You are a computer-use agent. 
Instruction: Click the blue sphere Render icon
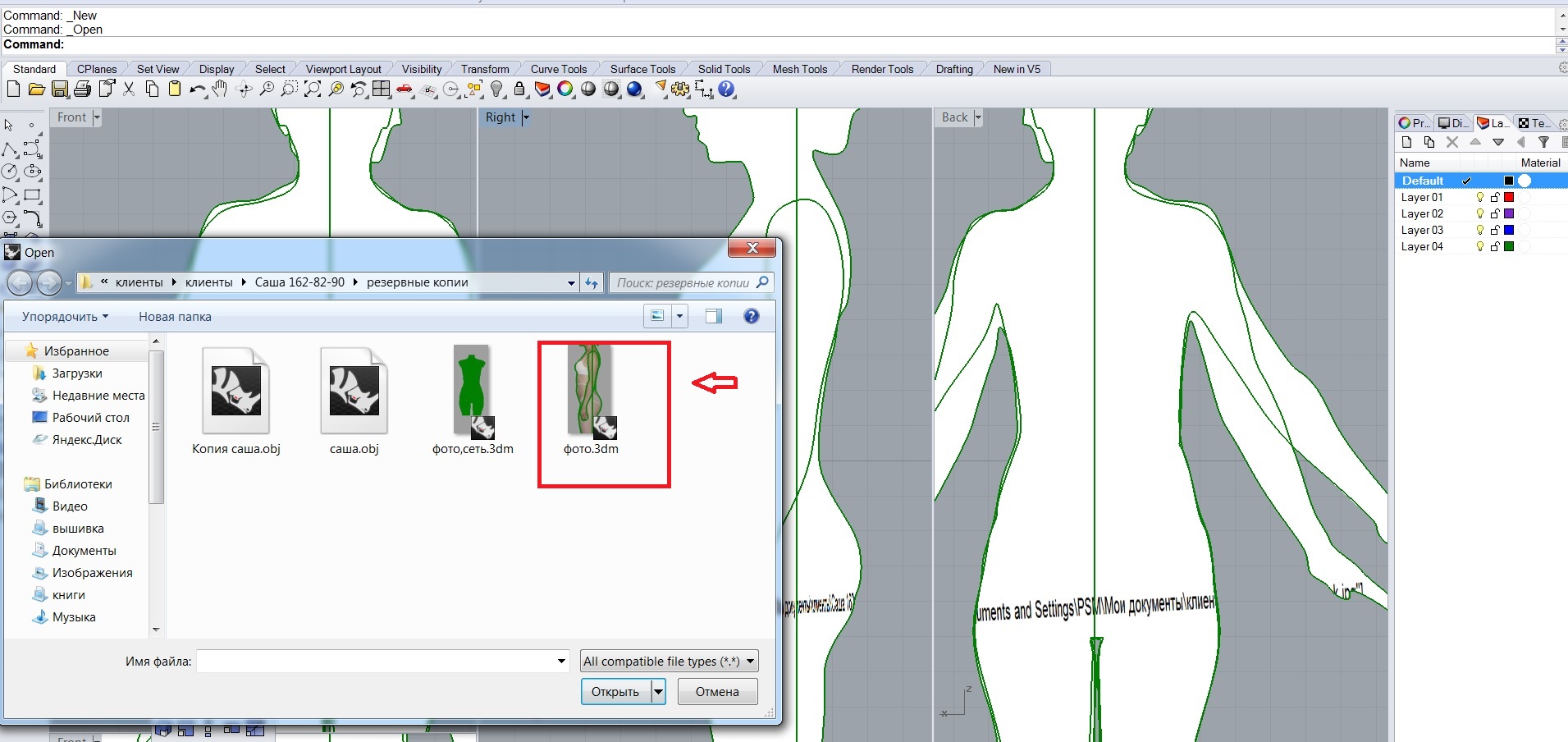click(x=634, y=89)
